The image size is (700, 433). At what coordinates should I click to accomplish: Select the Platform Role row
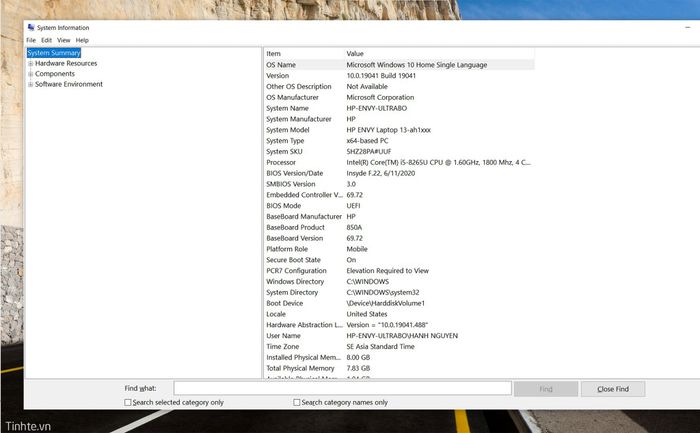pos(399,249)
